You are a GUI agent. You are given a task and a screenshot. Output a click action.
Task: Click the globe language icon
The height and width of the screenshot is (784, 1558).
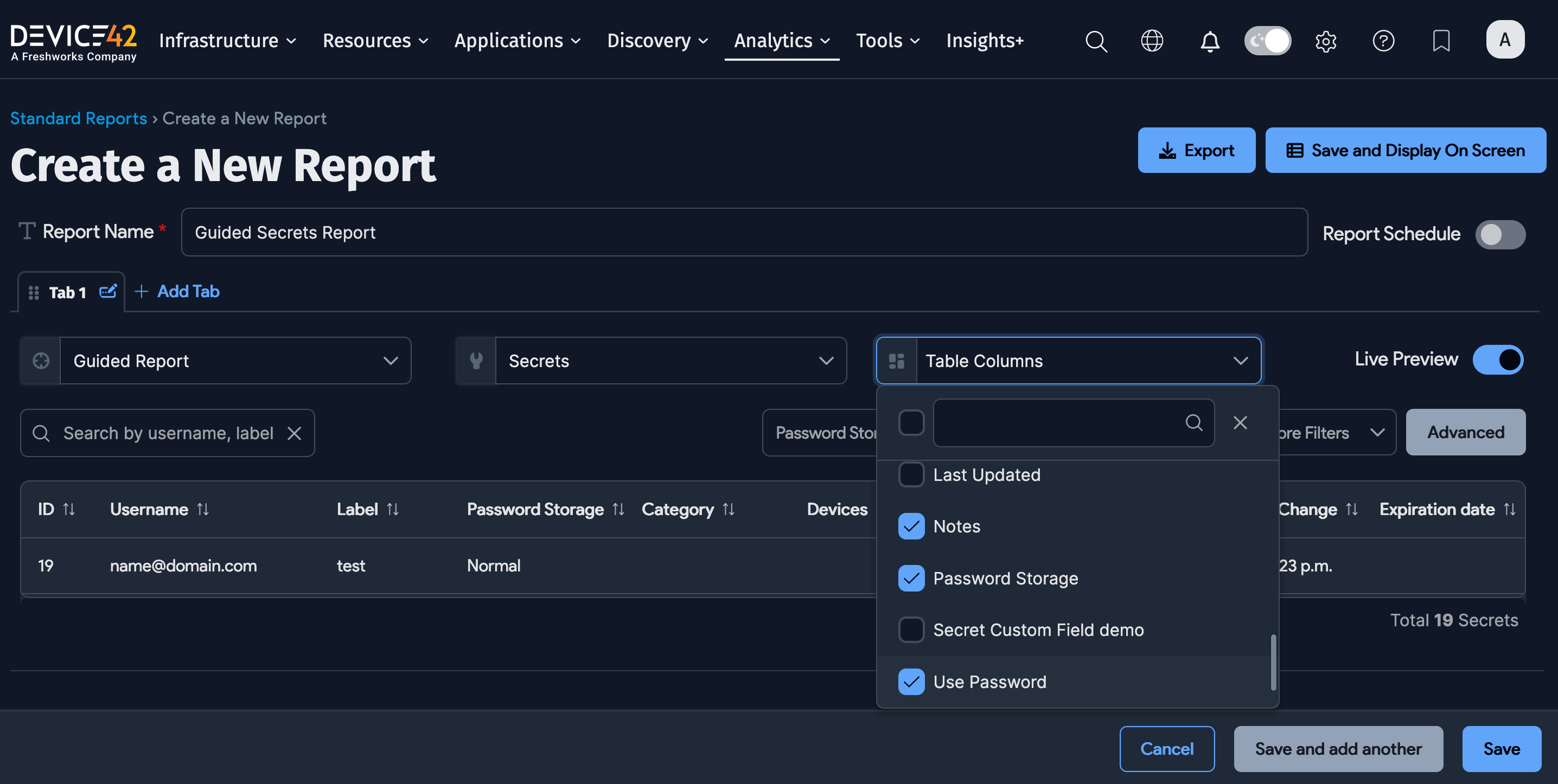1152,41
